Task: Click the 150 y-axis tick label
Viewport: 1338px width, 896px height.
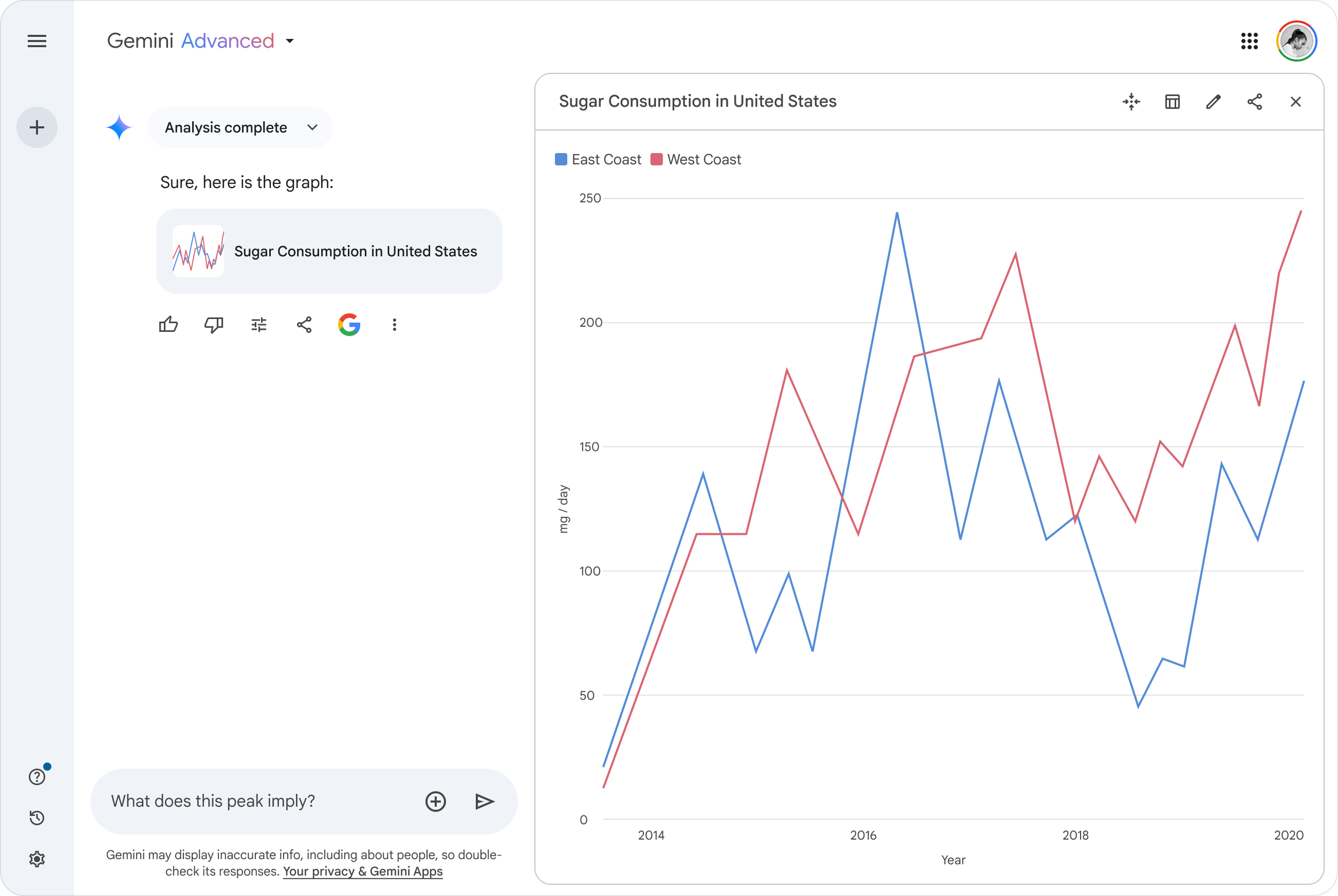Action: 590,447
